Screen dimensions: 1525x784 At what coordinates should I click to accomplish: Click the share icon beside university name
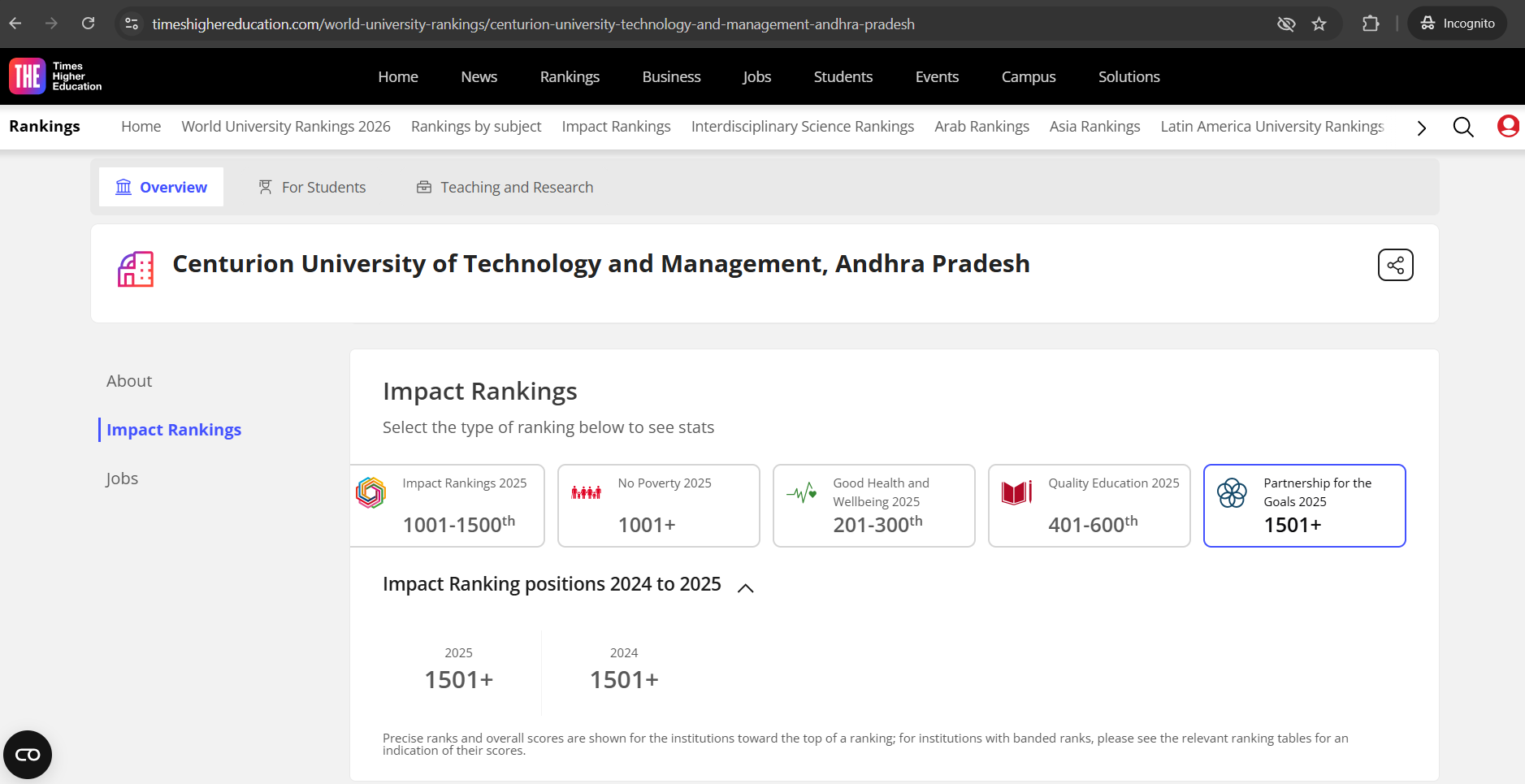(x=1395, y=265)
